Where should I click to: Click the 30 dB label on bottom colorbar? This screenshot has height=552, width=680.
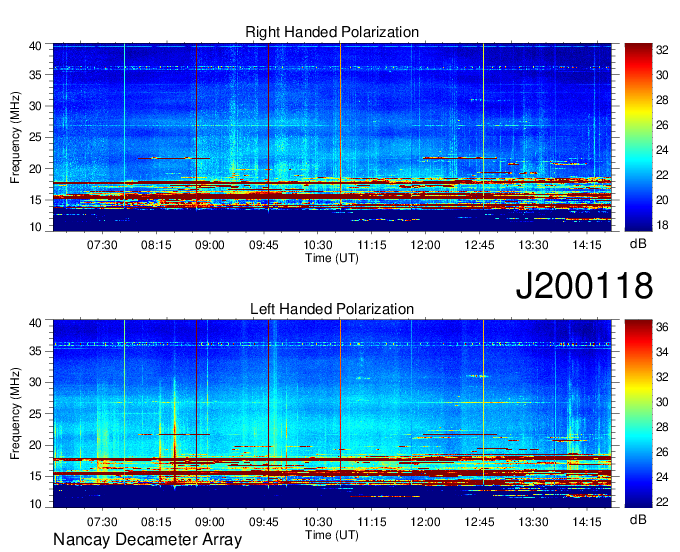[662, 402]
